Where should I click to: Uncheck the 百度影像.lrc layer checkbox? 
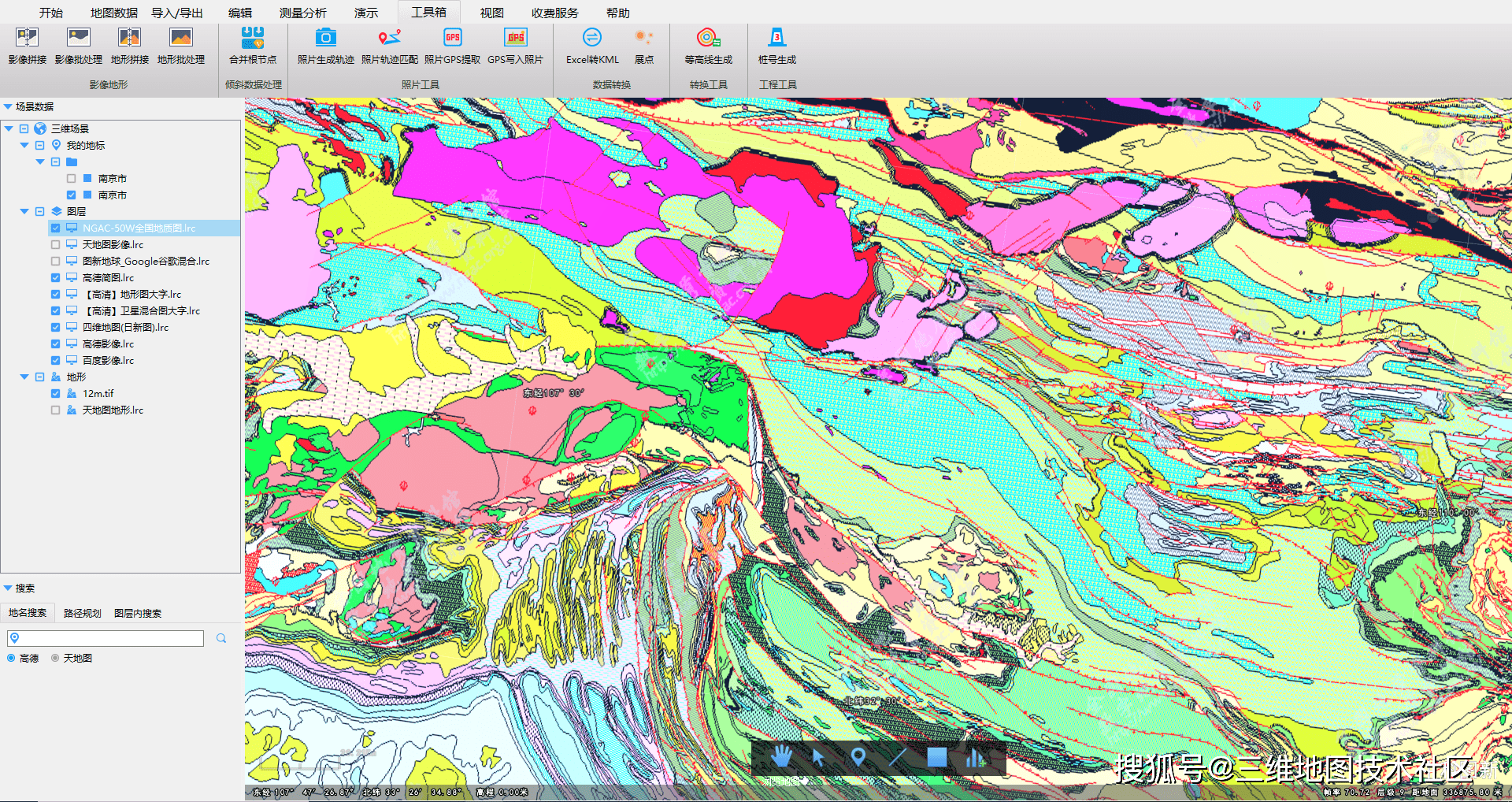55,360
